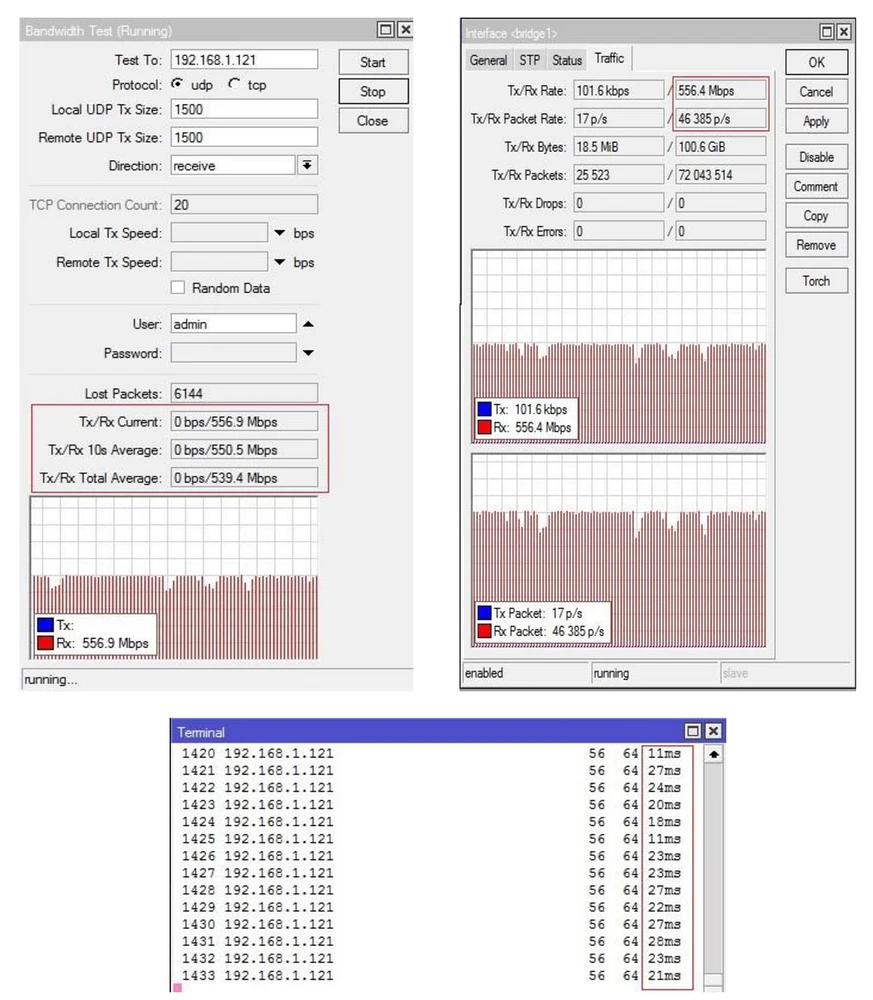Switch to the General tab
Screen dimensions: 873x1000
click(488, 60)
